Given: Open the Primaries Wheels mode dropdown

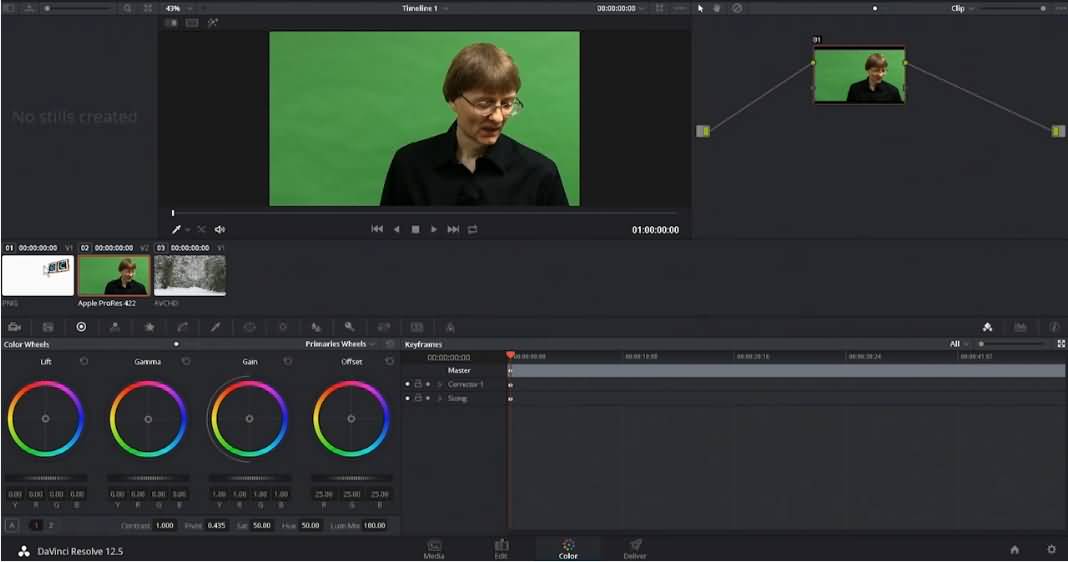Looking at the screenshot, I should pyautogui.click(x=340, y=344).
